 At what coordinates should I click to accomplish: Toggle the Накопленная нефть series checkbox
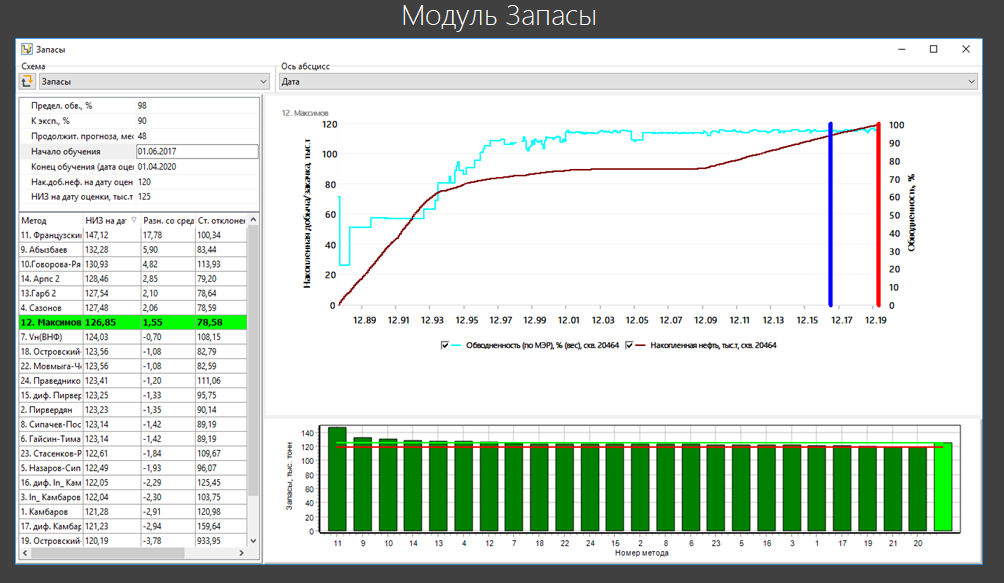pyautogui.click(x=629, y=346)
